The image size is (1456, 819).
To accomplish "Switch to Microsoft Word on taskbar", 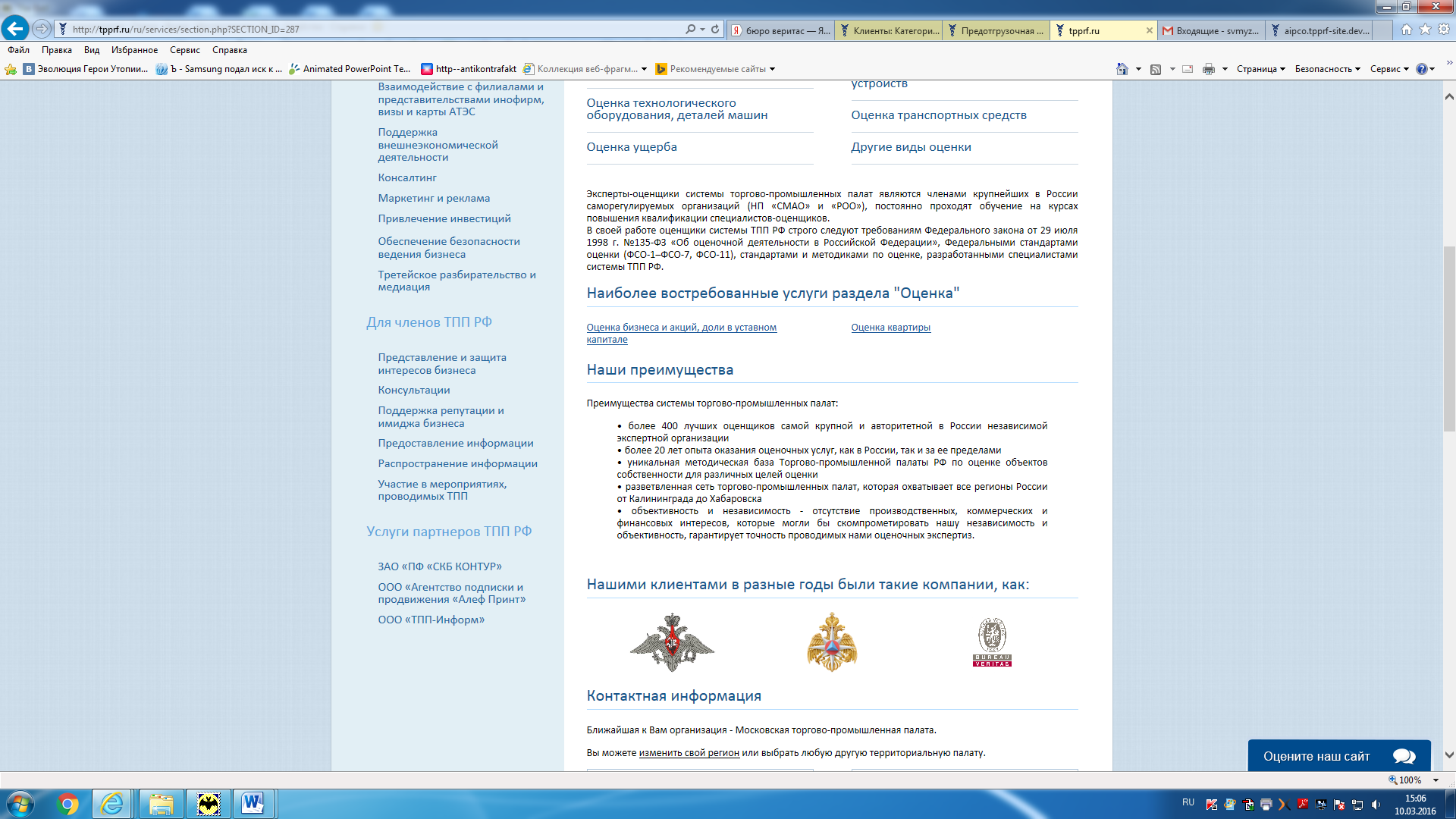I will 253,804.
